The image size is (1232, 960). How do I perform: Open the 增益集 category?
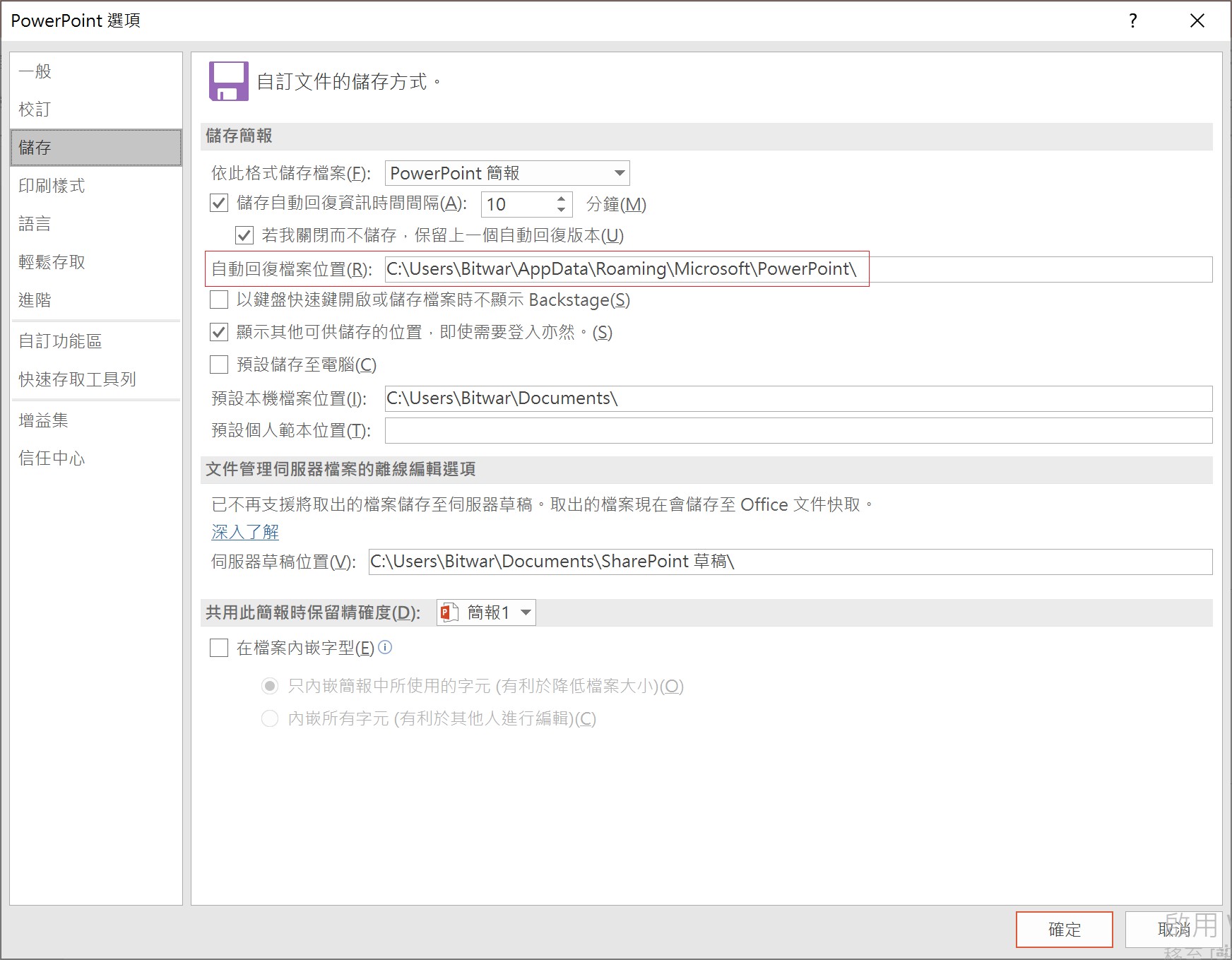(96, 420)
